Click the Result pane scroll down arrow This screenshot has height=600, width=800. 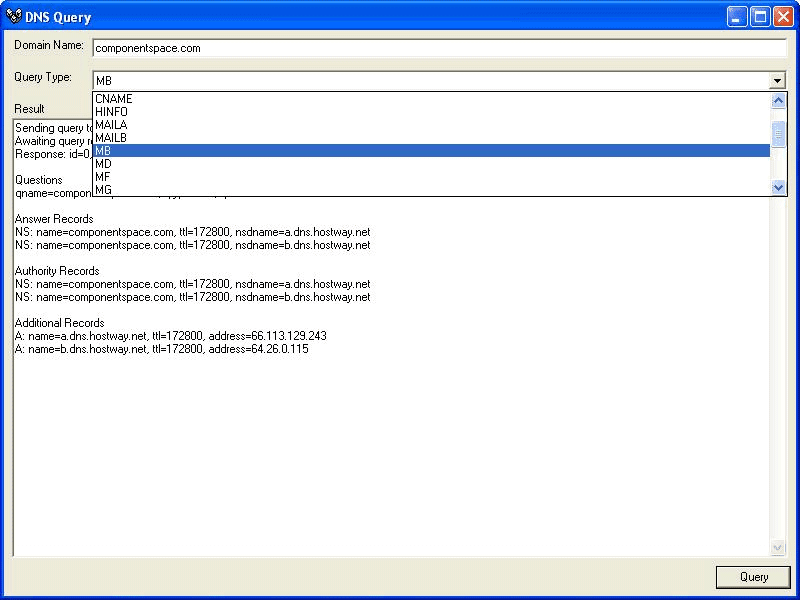(777, 548)
